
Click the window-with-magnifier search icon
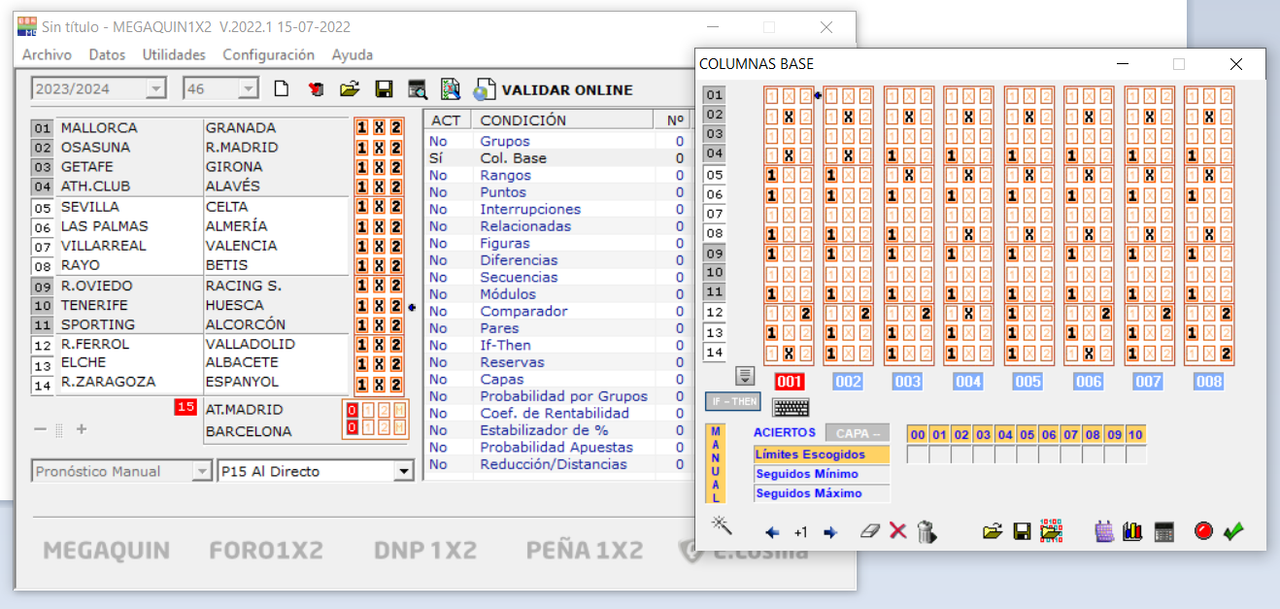[x=417, y=89]
